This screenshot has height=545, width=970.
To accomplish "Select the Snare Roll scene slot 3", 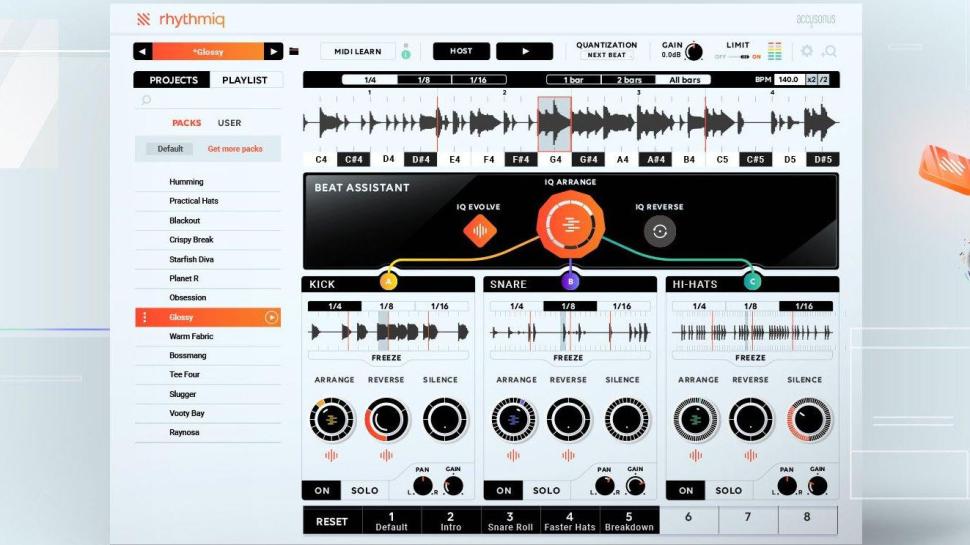I will 510,521.
